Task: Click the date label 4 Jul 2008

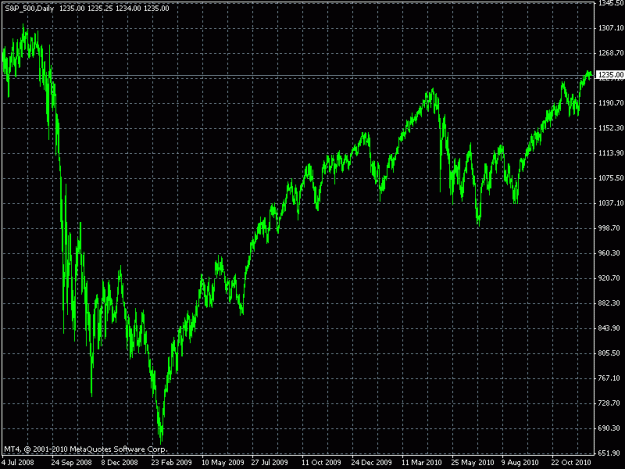Action: 18,463
